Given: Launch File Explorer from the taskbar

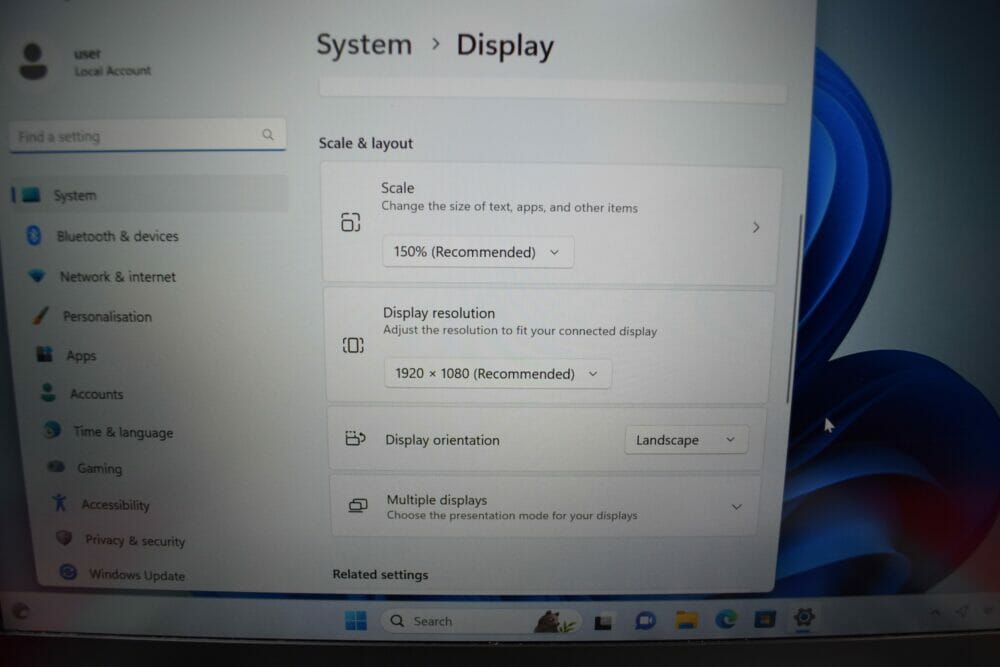Looking at the screenshot, I should [x=686, y=620].
